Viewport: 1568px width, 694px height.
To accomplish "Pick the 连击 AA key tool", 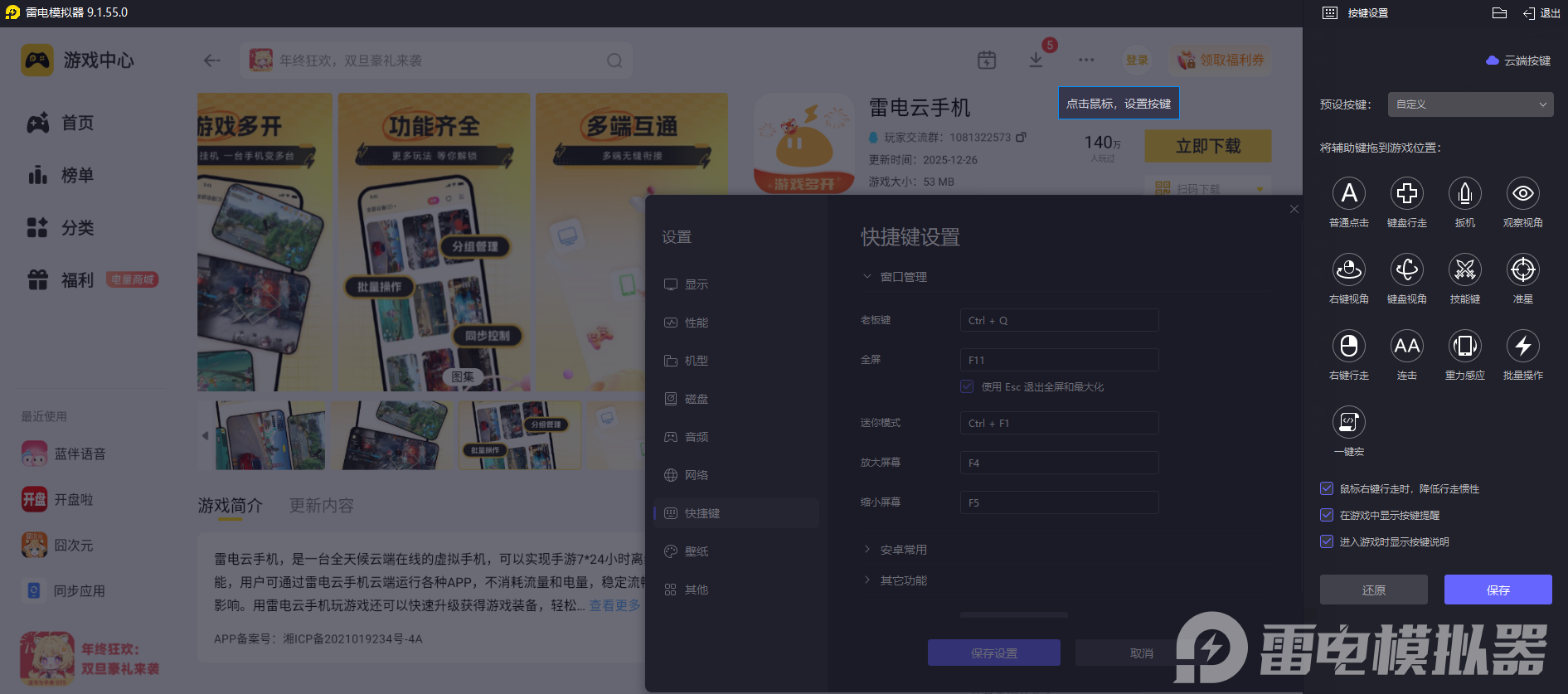I will (1407, 346).
